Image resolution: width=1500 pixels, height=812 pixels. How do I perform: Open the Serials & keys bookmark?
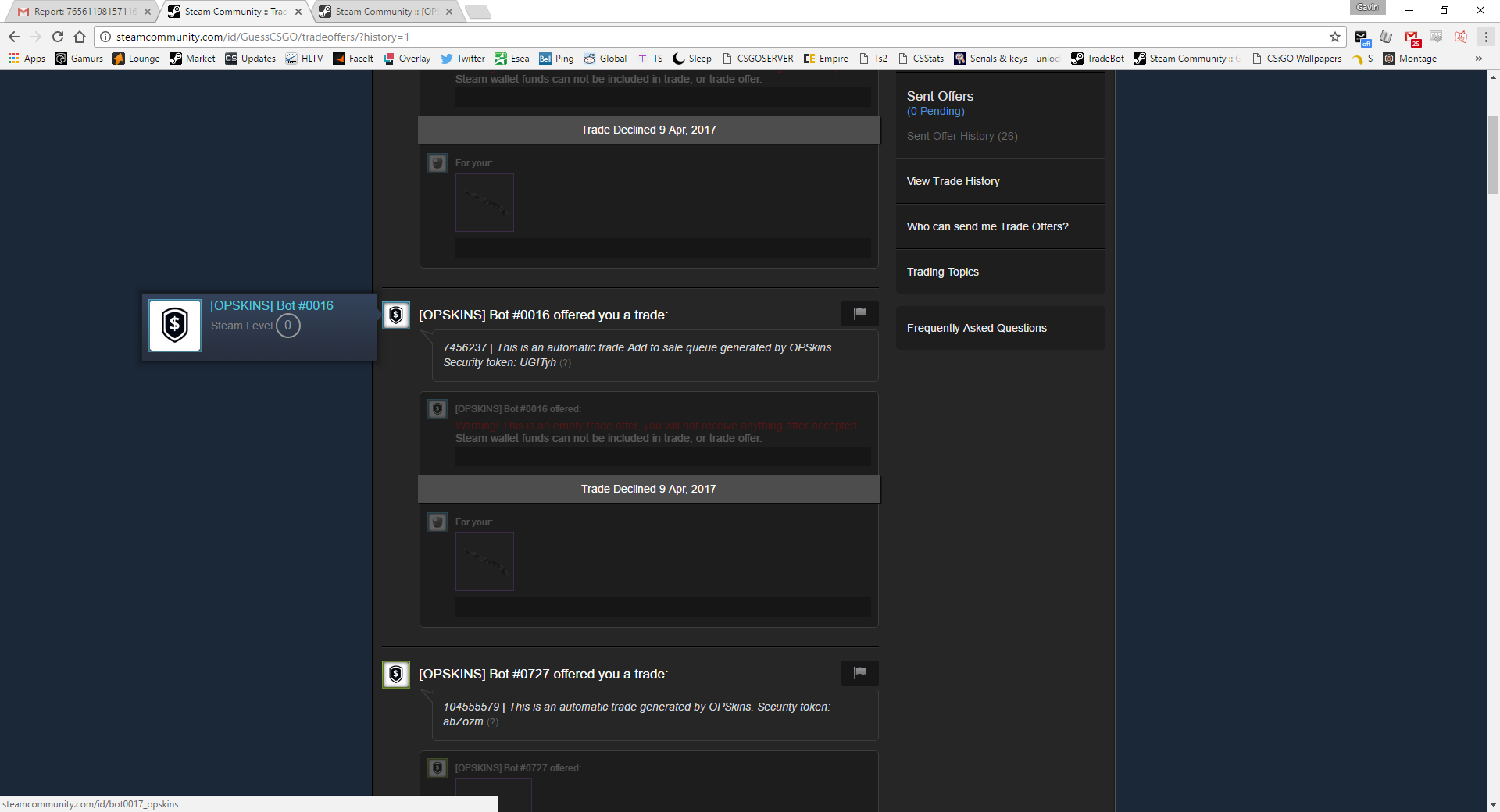point(1006,59)
